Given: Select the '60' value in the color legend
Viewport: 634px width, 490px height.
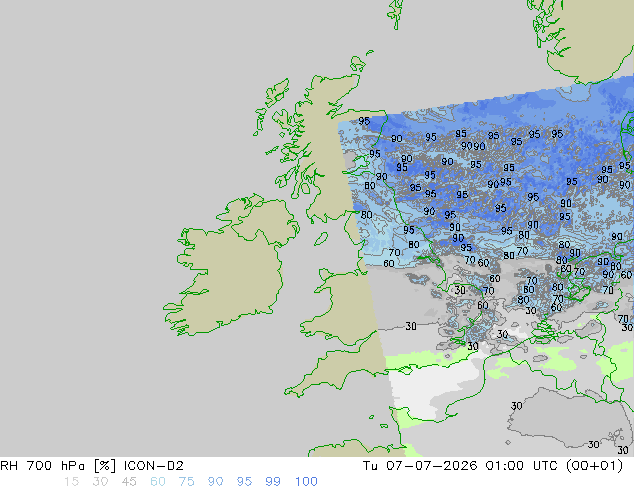Looking at the screenshot, I should pos(158,482).
